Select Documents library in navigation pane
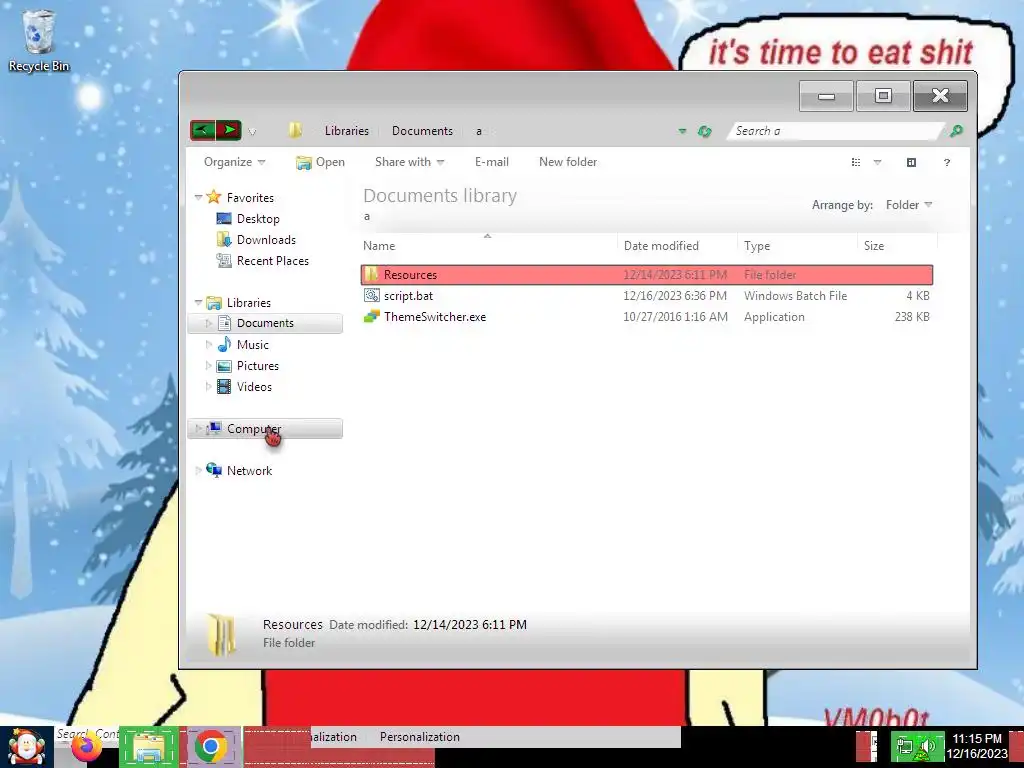Screen dimensions: 1024x768 click(x=264, y=323)
